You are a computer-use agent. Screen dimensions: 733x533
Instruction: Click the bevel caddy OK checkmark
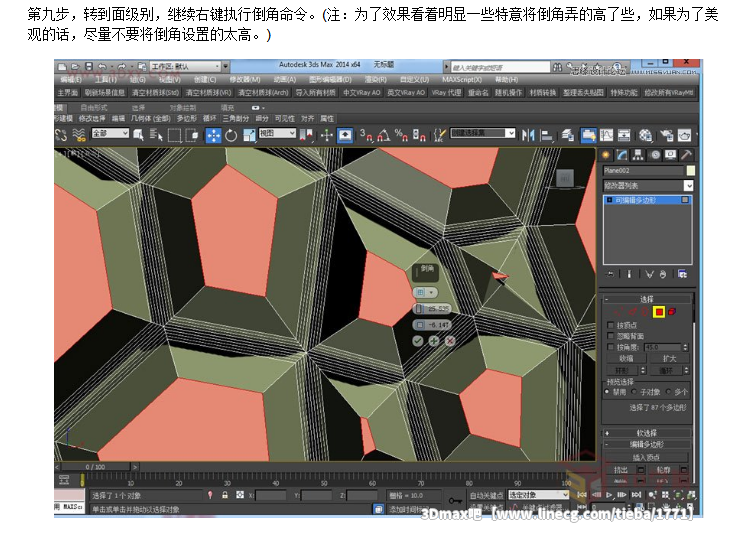click(418, 341)
